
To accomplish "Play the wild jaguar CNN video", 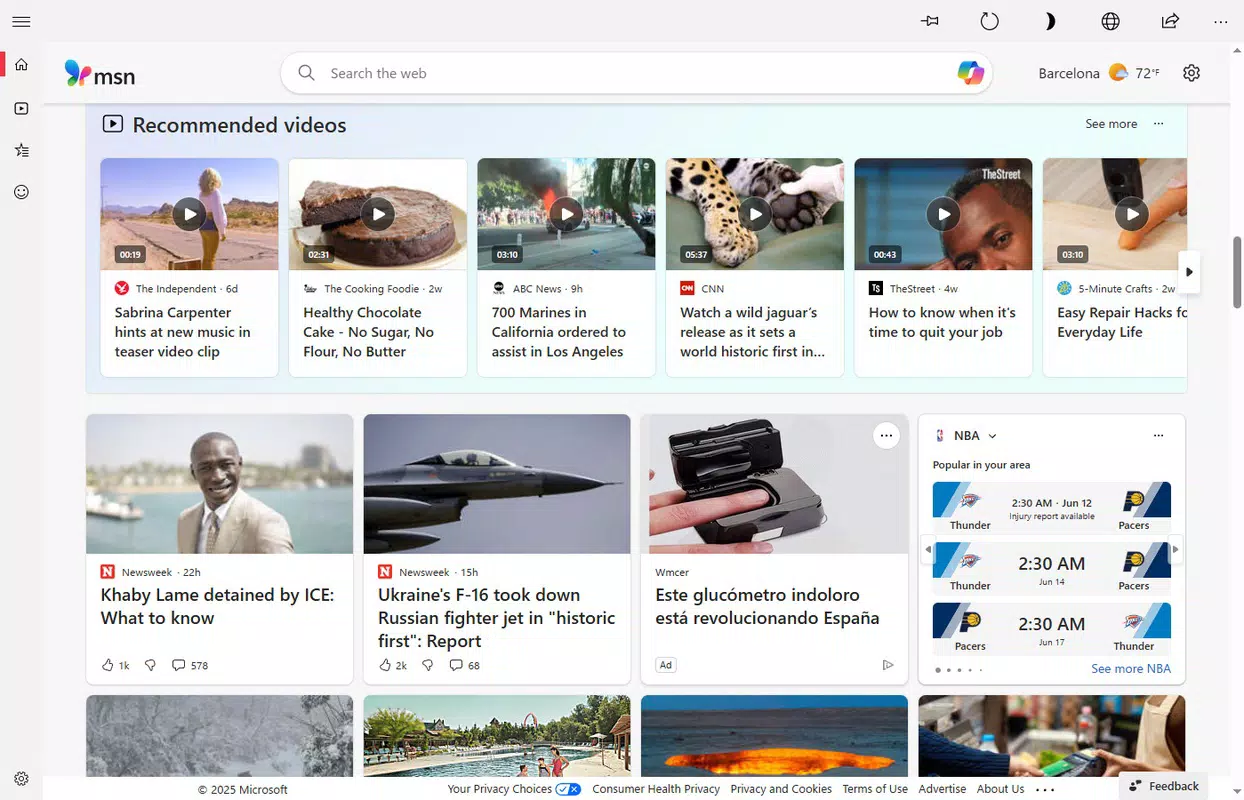I will pyautogui.click(x=755, y=214).
